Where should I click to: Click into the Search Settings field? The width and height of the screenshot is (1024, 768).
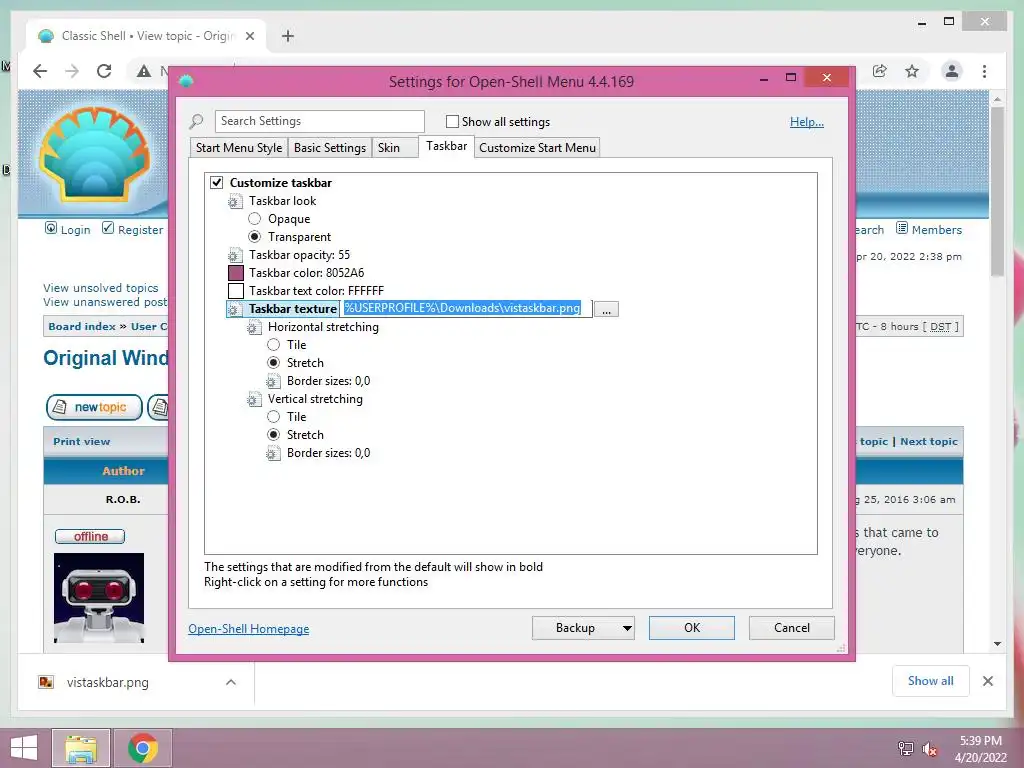pos(319,121)
